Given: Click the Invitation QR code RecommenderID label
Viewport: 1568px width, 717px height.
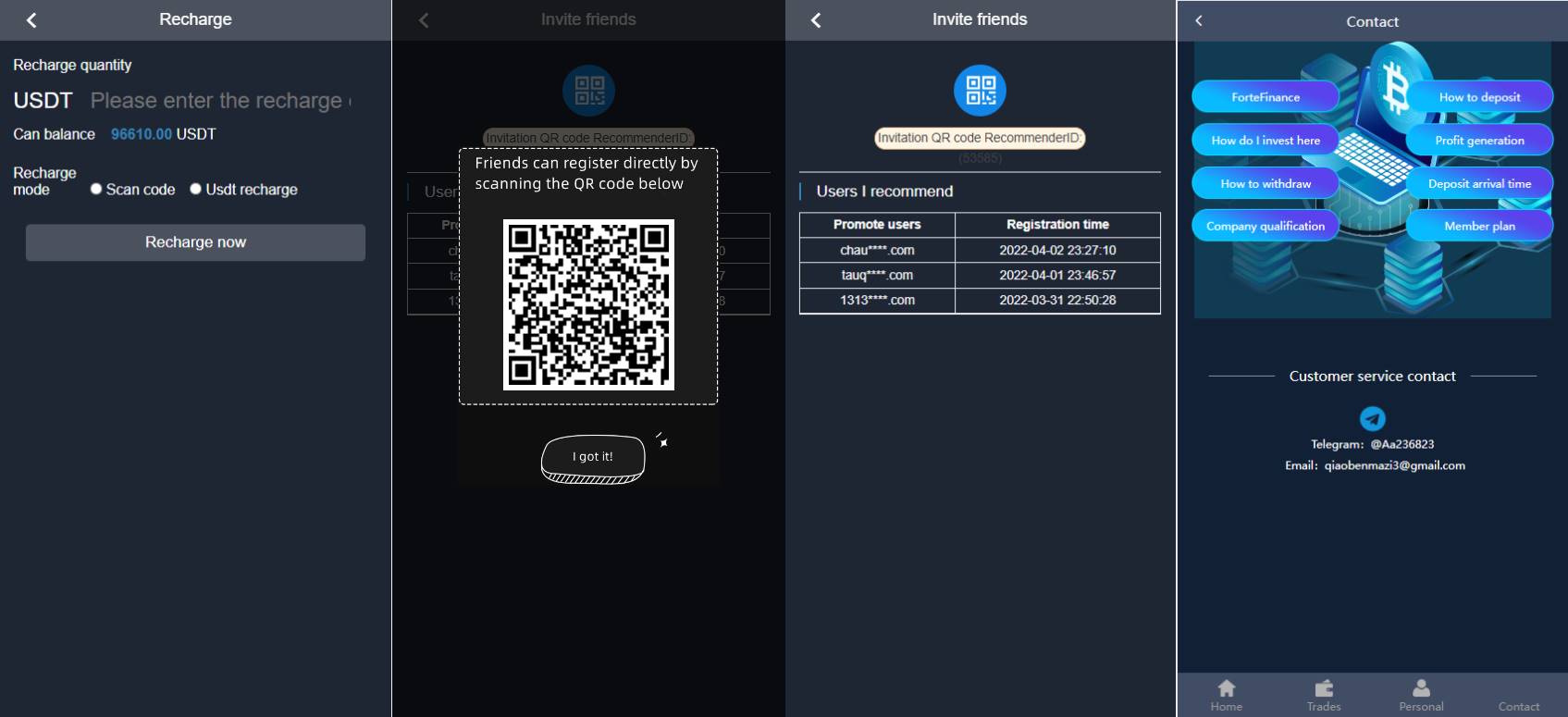Looking at the screenshot, I should (x=980, y=138).
